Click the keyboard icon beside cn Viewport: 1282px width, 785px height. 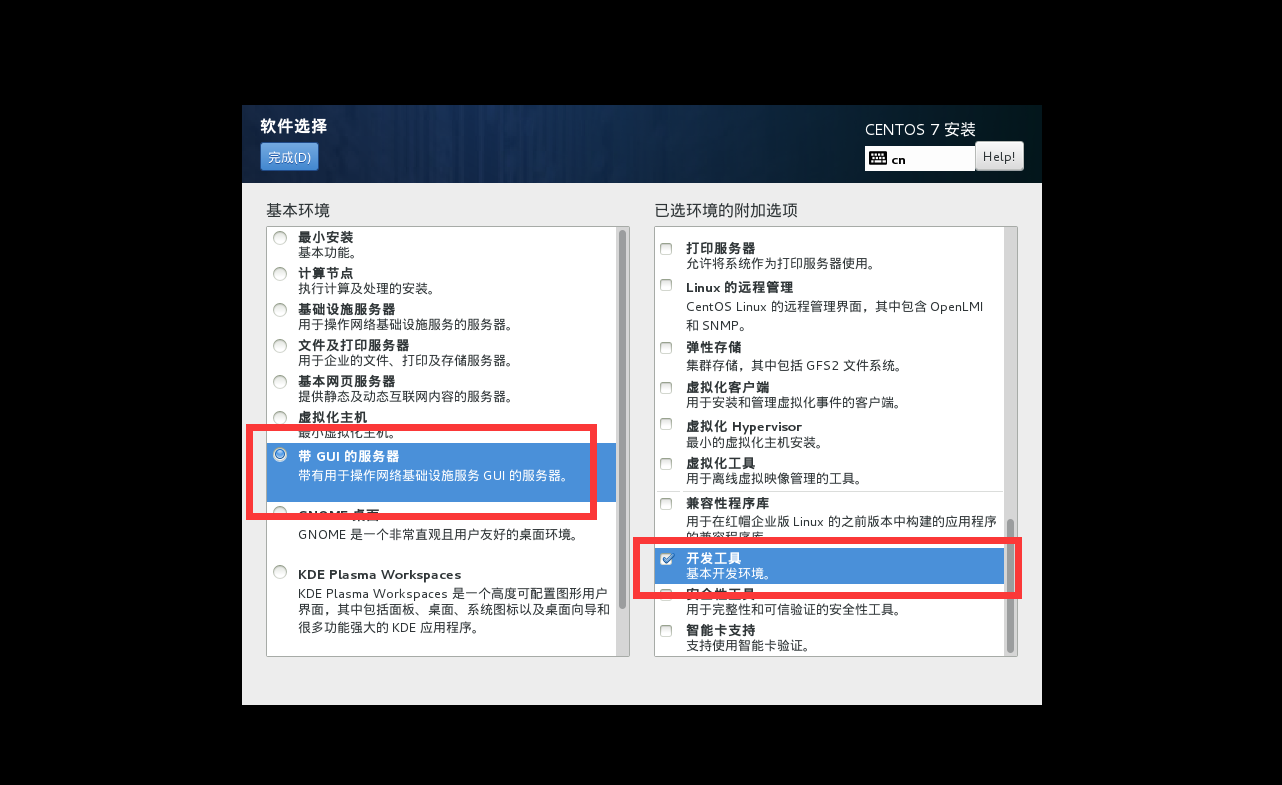[878, 158]
